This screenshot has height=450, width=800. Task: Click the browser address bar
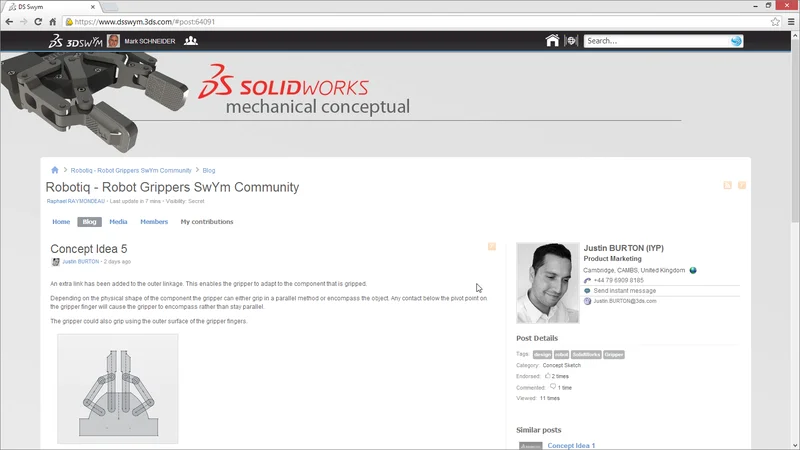tap(416, 21)
